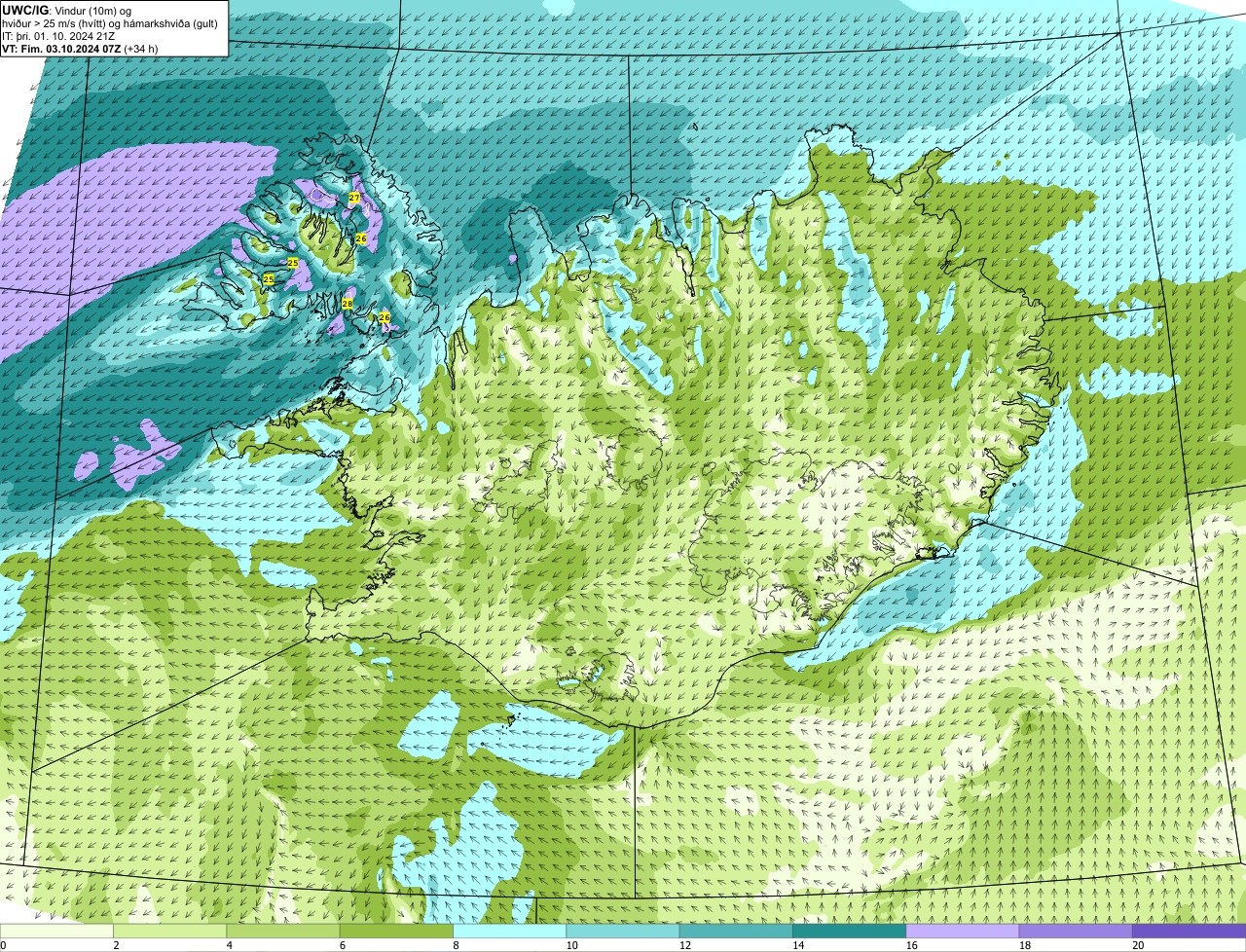This screenshot has height=952, width=1246.
Task: Select the 12–14 m/s teal legend swatch
Action: (x=736, y=931)
